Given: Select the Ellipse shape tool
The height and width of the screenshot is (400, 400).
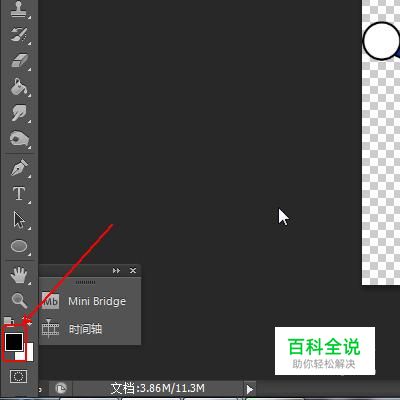Looking at the screenshot, I should (x=19, y=247).
